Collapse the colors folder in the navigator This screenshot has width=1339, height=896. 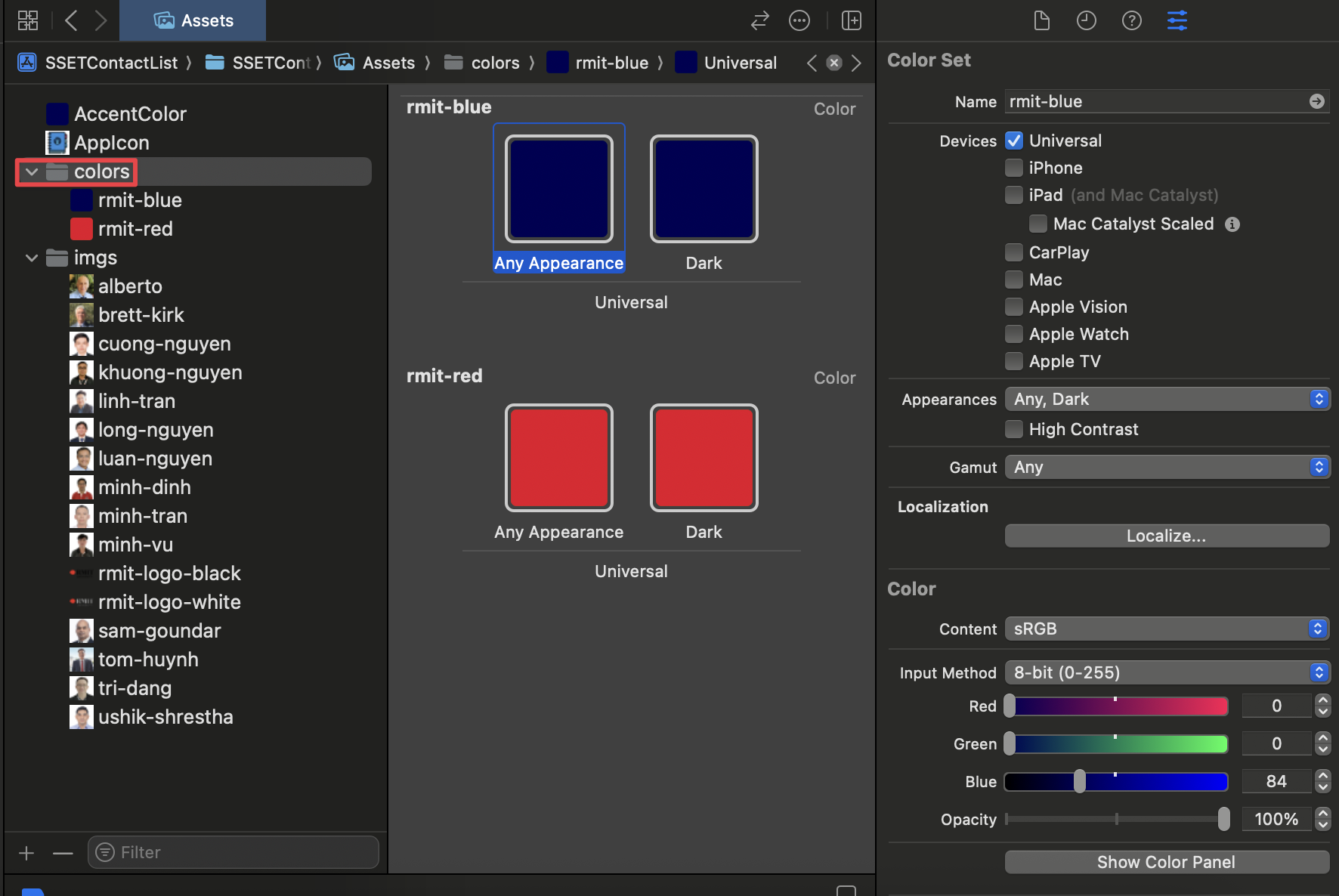point(31,171)
